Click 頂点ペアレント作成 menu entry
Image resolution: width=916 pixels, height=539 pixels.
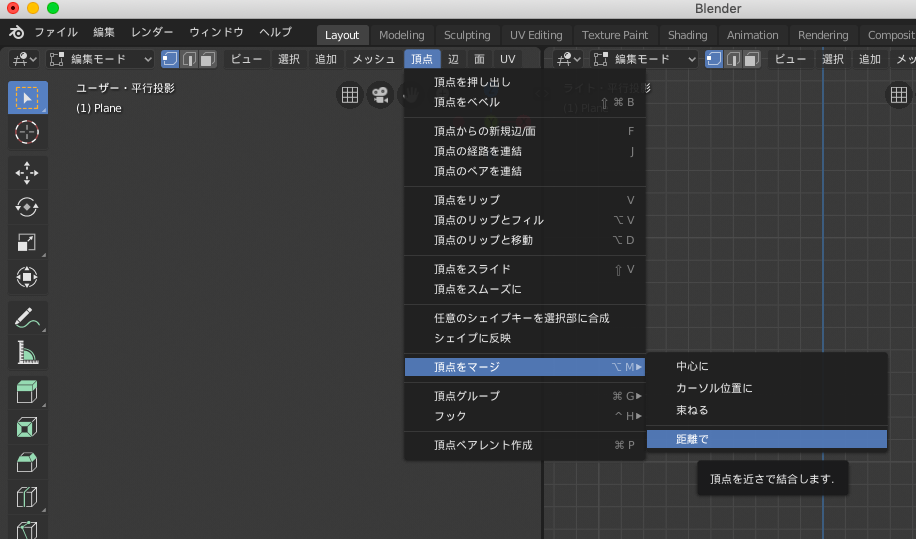(525, 445)
